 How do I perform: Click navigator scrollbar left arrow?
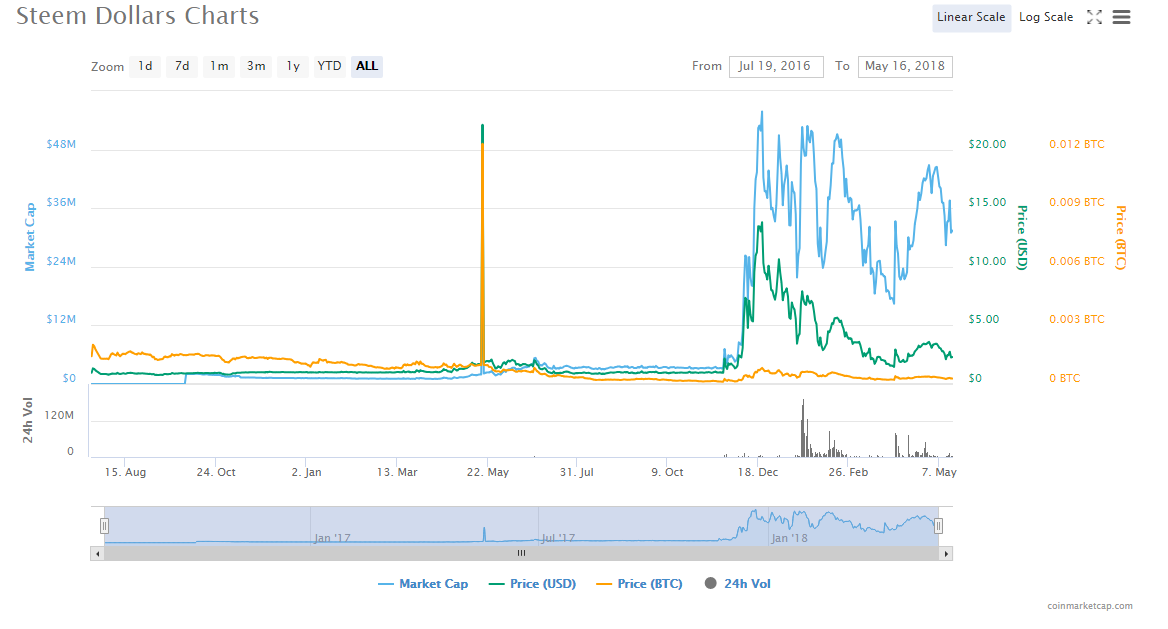98,553
